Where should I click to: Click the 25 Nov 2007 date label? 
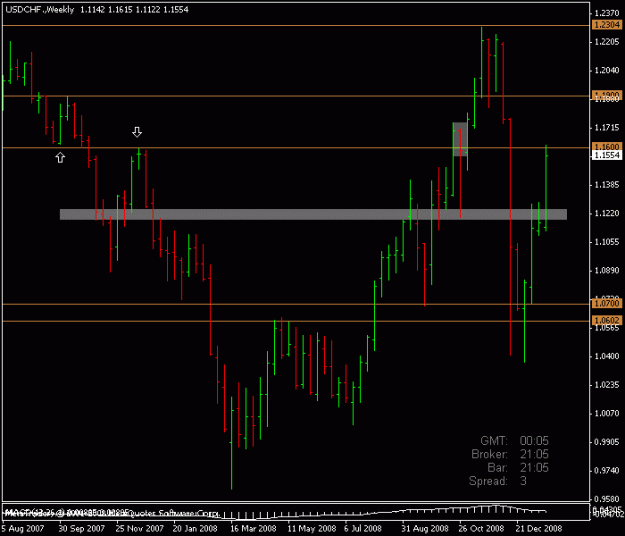140,529
